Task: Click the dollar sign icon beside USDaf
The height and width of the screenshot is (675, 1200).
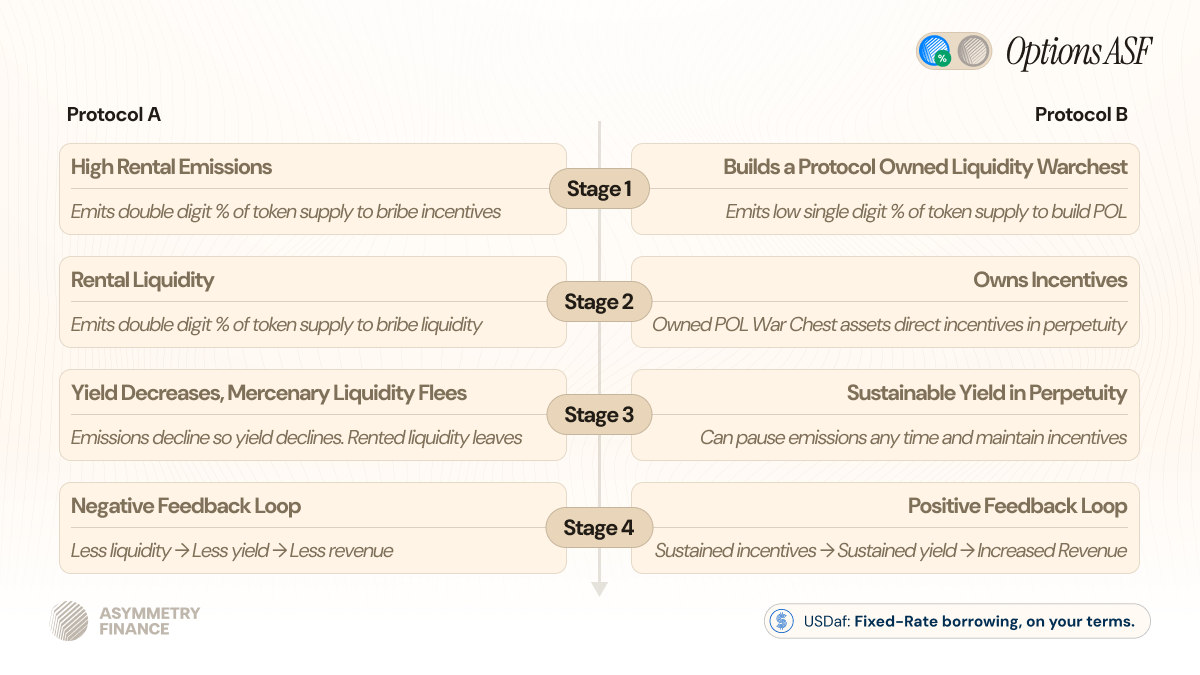Action: click(781, 621)
